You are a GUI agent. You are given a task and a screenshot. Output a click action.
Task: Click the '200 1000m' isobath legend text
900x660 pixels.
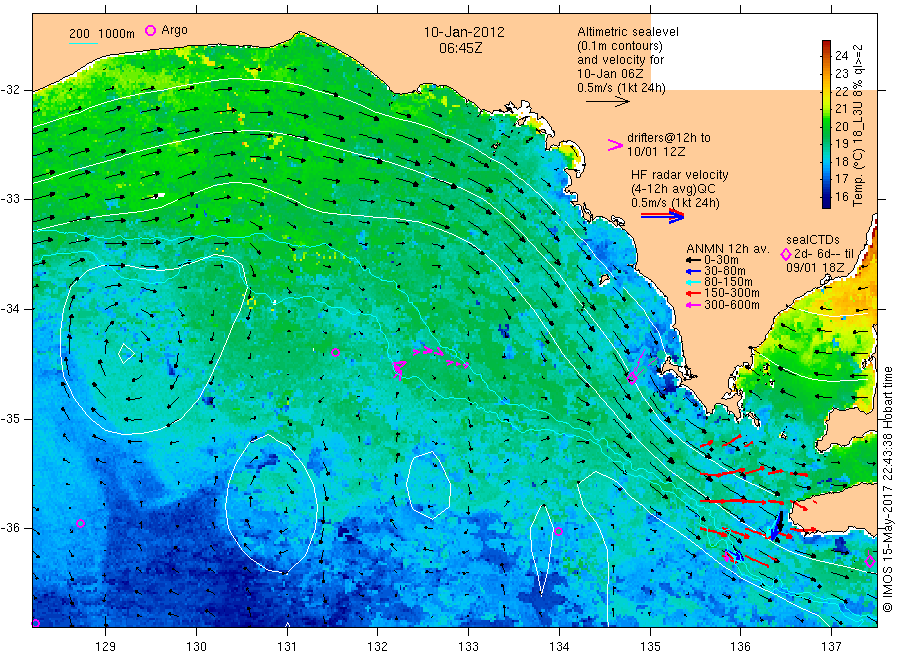click(102, 34)
